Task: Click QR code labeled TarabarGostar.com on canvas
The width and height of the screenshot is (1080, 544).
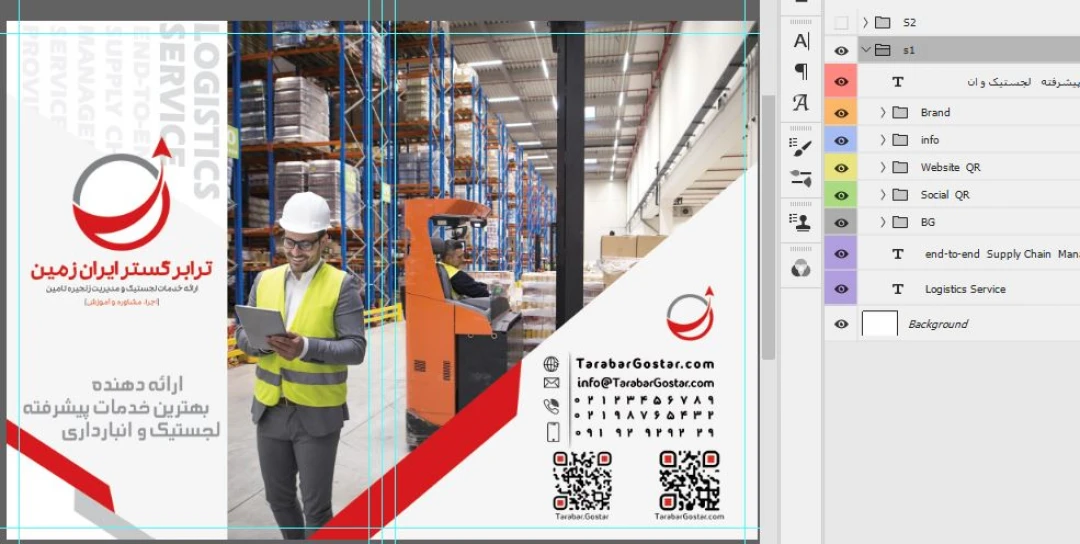Action: coord(689,481)
